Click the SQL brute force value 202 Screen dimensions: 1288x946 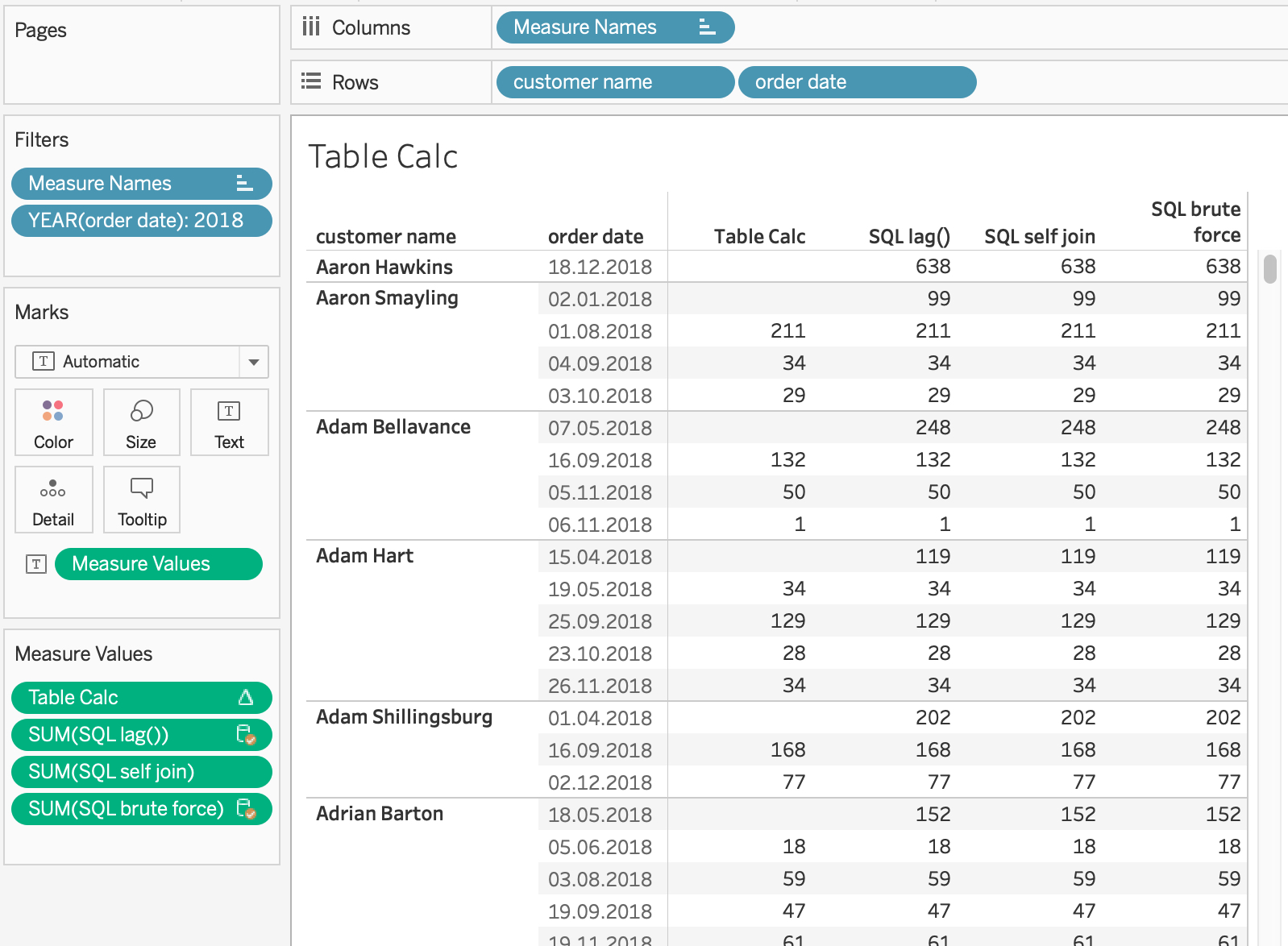pos(1224,717)
